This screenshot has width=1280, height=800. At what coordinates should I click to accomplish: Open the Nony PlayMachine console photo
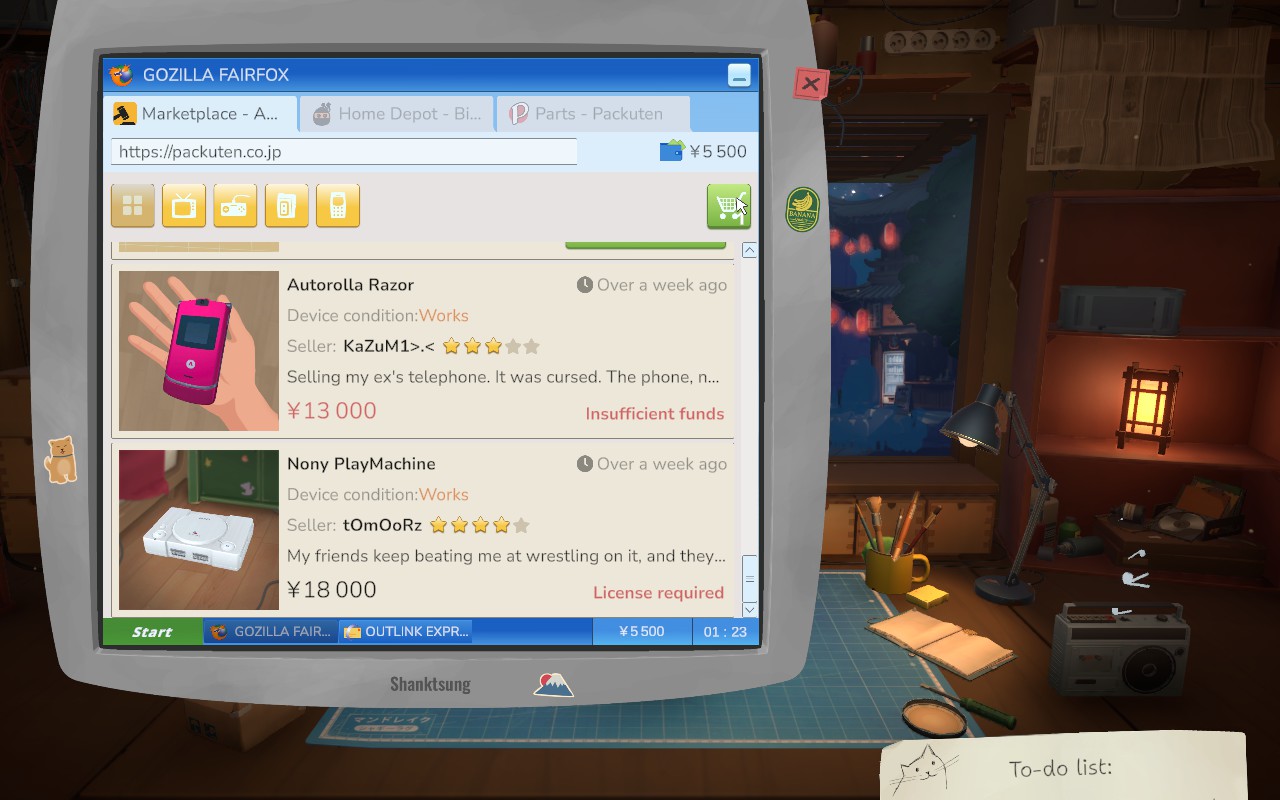(199, 530)
